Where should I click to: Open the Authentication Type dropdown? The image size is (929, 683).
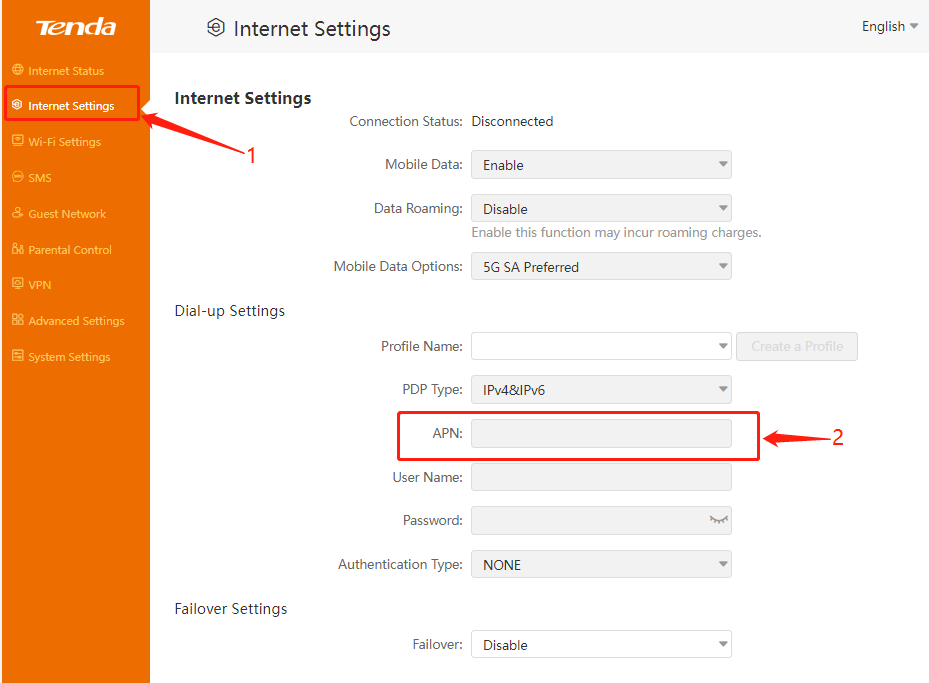tap(601, 565)
